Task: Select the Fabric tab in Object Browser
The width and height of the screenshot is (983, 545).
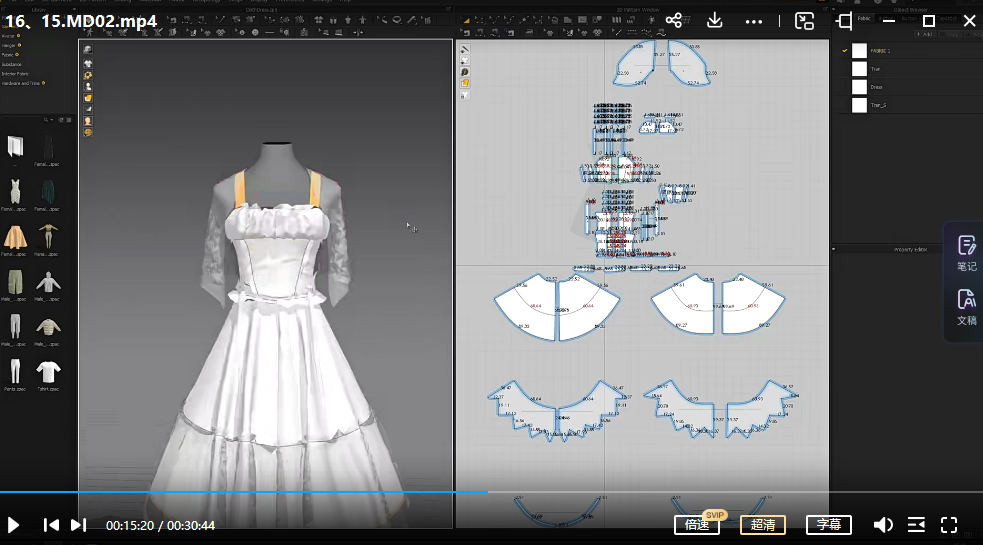Action: click(864, 18)
